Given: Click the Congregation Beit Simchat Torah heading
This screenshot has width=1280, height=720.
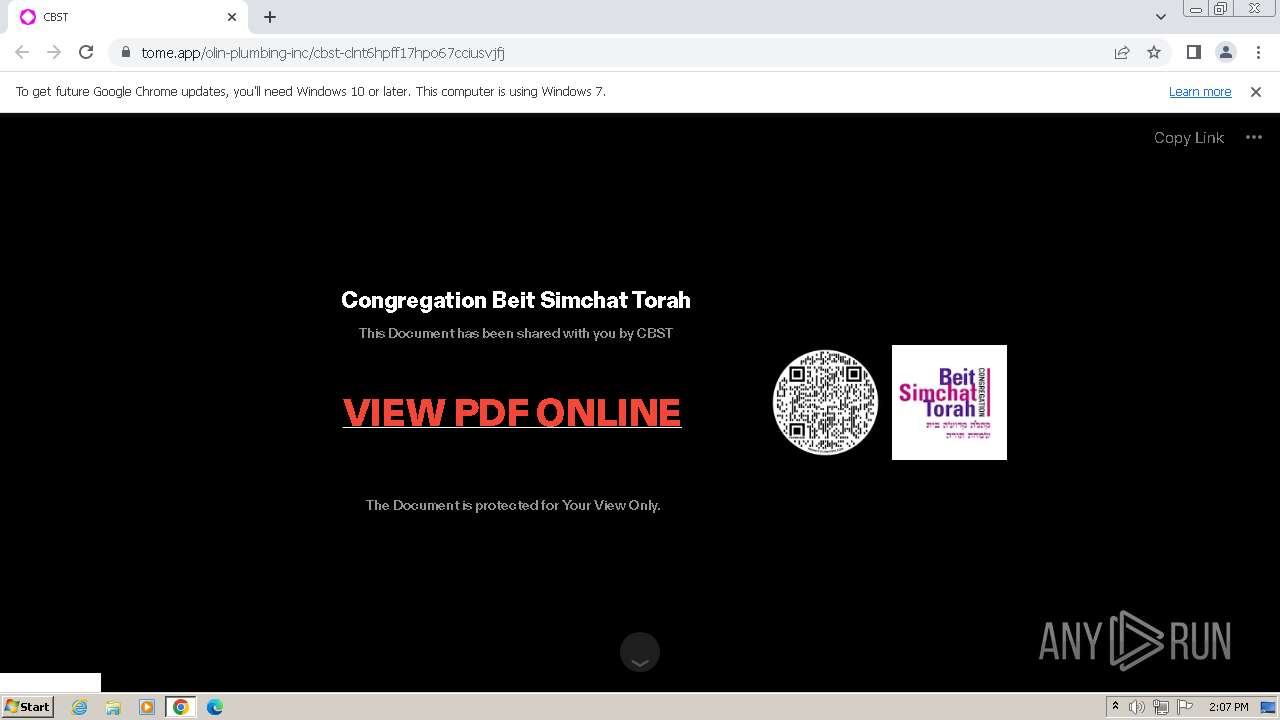Looking at the screenshot, I should point(516,300).
